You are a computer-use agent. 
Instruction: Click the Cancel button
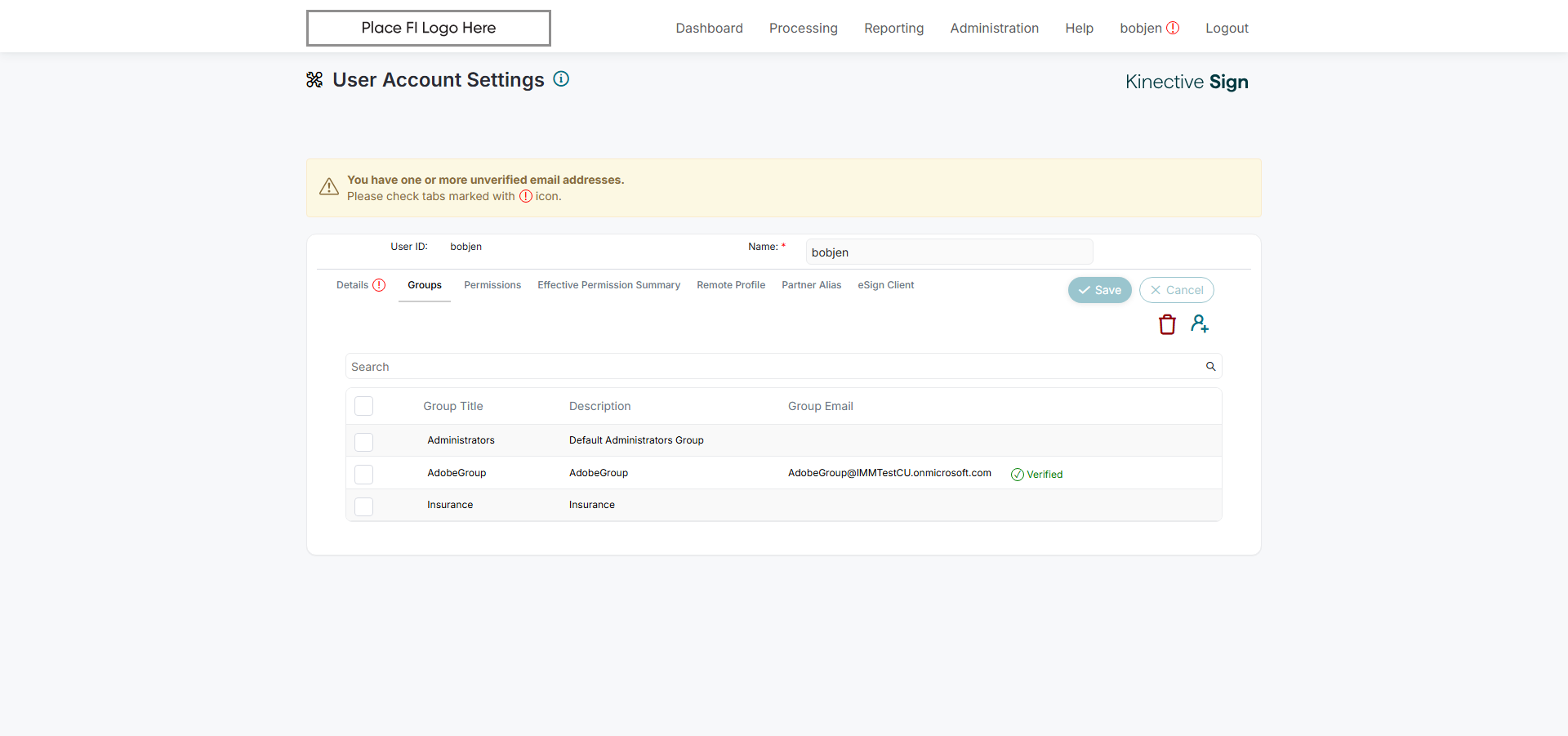(x=1176, y=290)
